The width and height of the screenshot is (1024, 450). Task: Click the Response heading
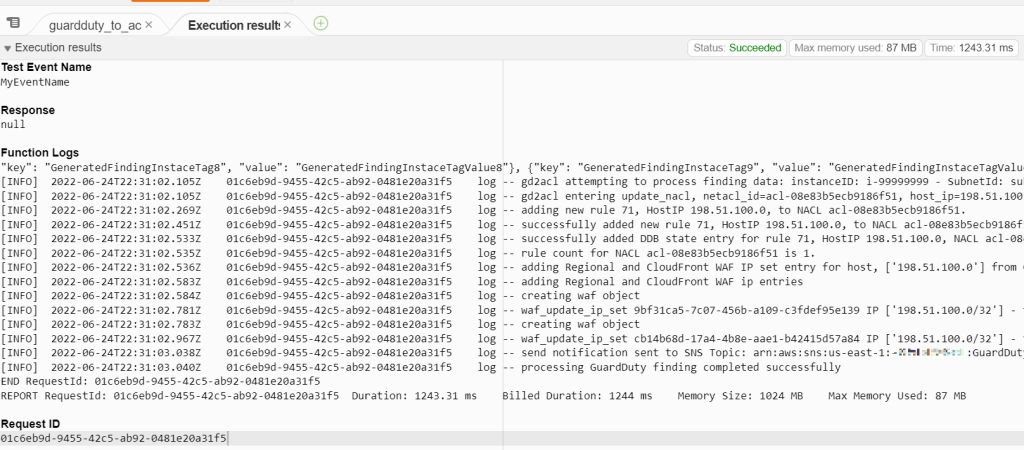tap(27, 110)
